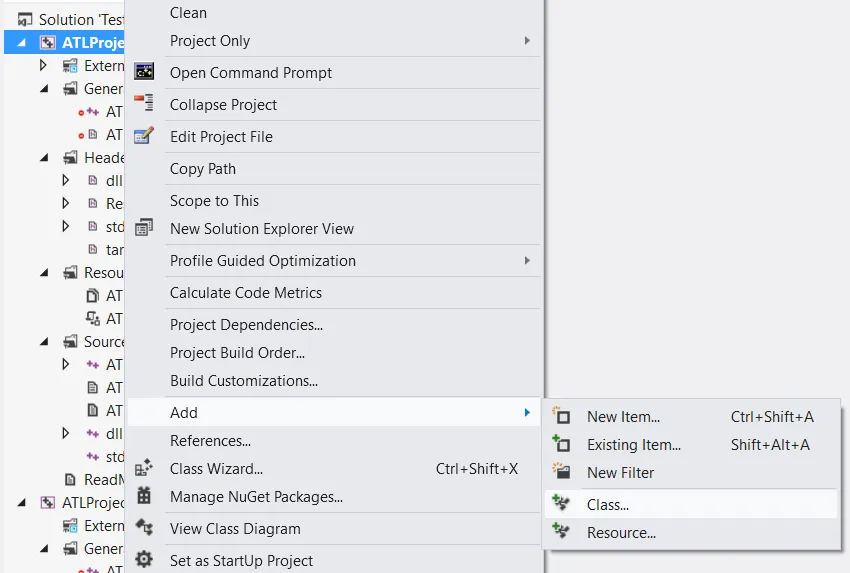Click the New Filter folder icon
The image size is (850, 573).
coord(561,472)
